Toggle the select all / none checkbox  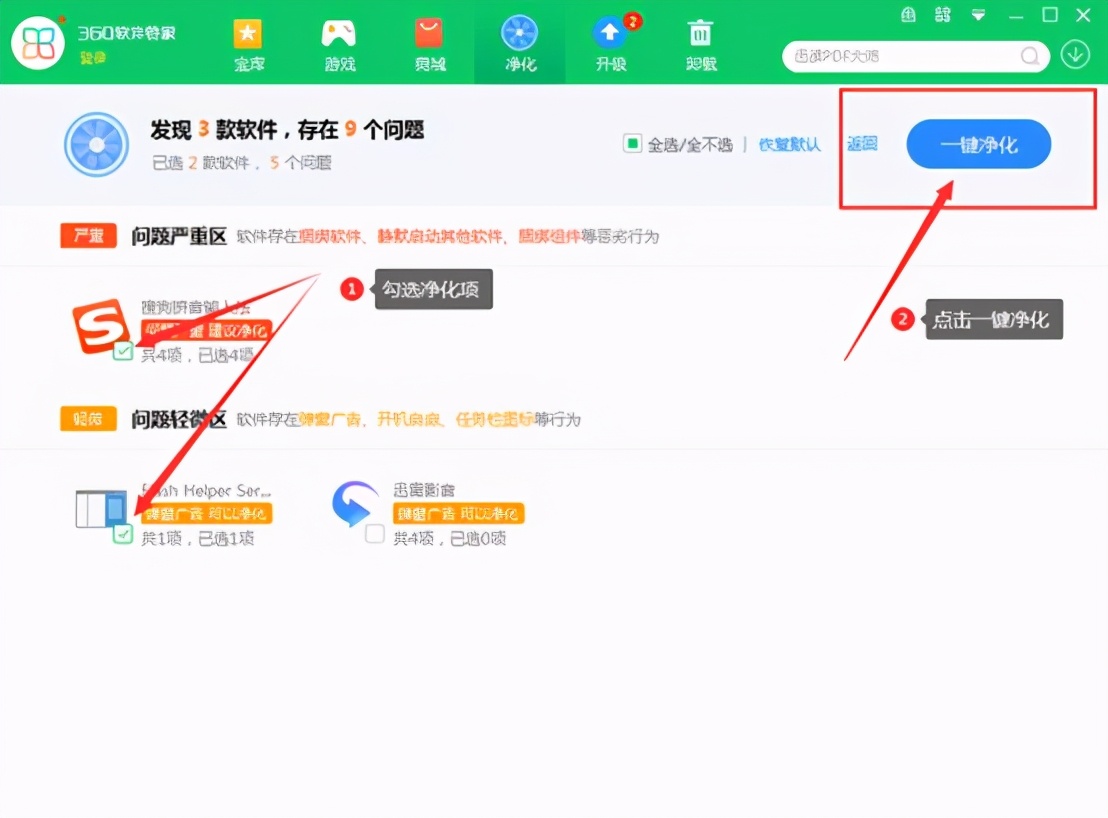[632, 144]
